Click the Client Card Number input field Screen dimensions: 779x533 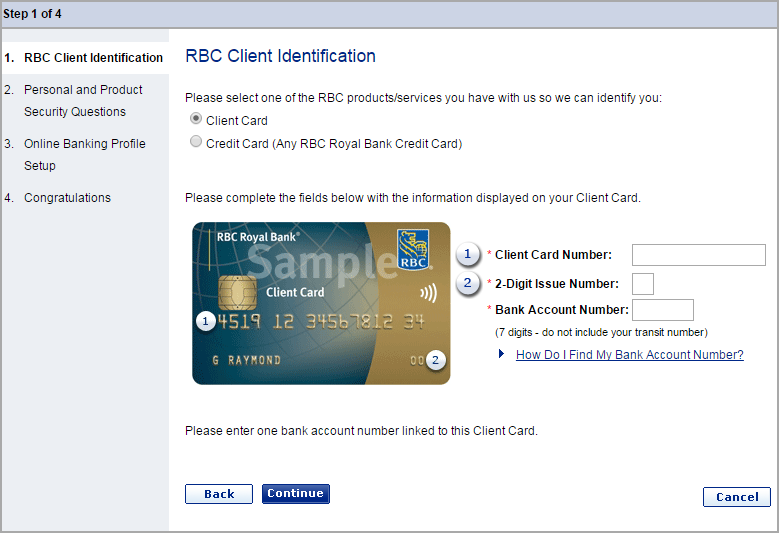698,255
